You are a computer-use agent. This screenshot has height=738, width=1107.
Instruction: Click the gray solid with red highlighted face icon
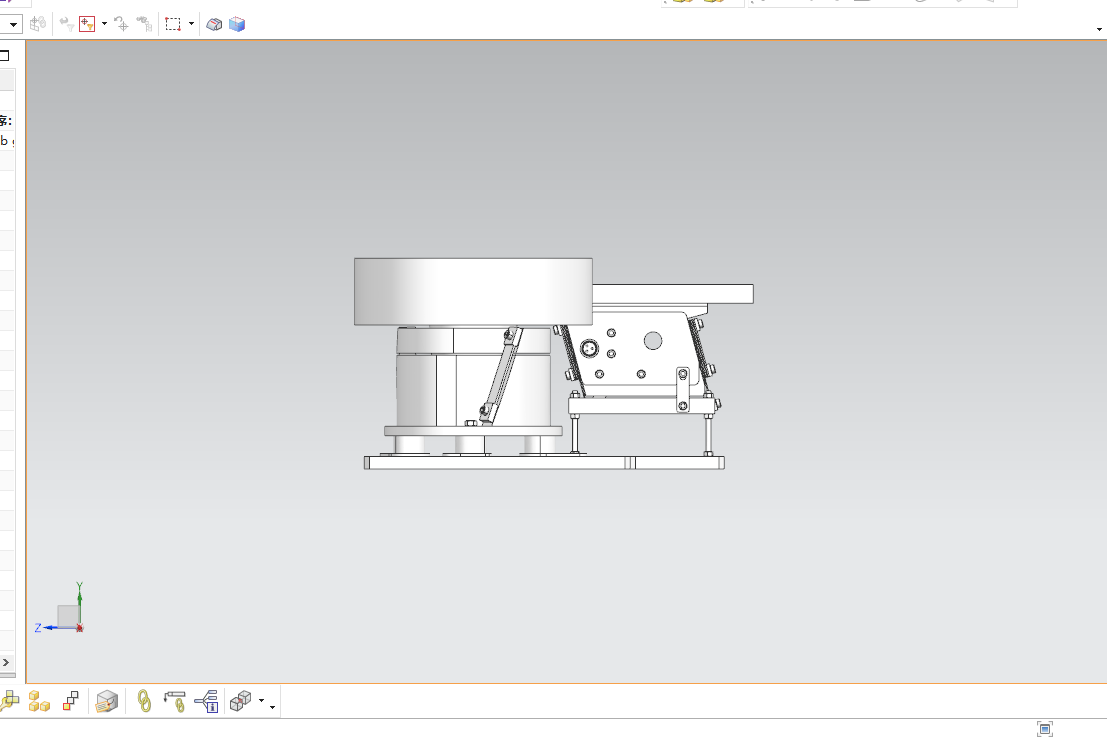pos(214,25)
